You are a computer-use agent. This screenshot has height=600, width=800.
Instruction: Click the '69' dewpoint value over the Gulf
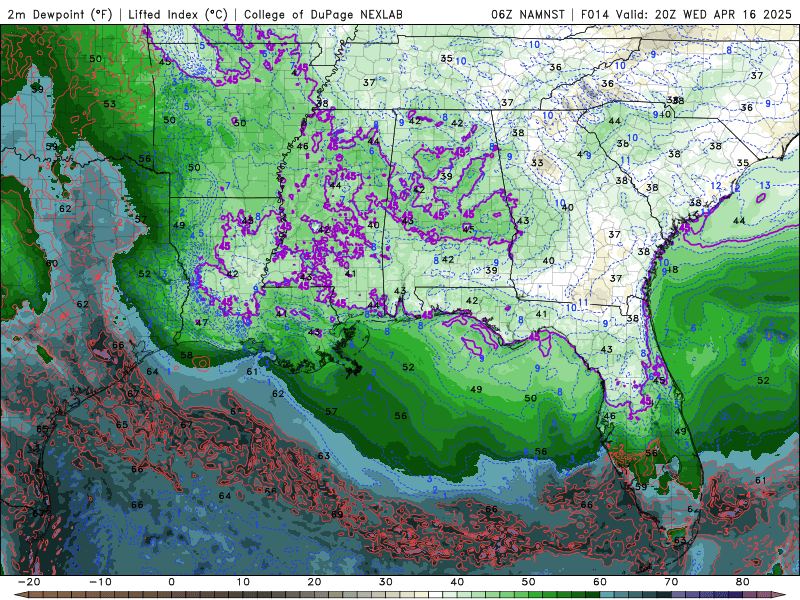pyautogui.click(x=337, y=514)
